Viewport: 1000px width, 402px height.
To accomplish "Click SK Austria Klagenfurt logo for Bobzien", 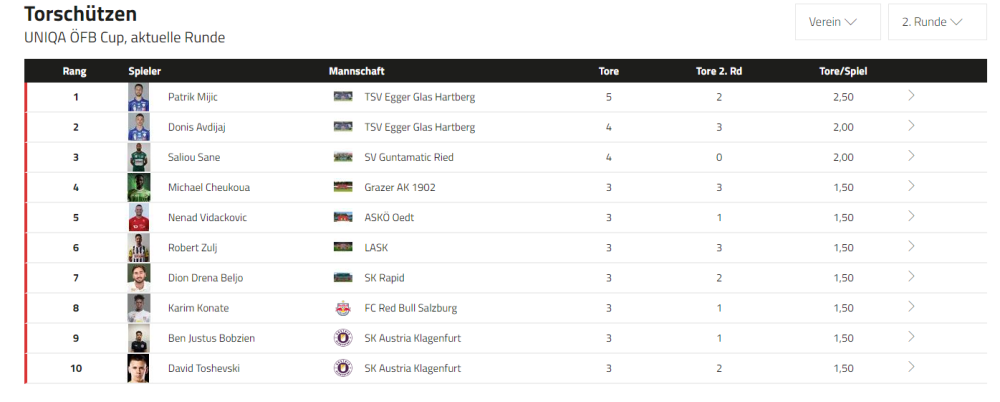I will (343, 338).
